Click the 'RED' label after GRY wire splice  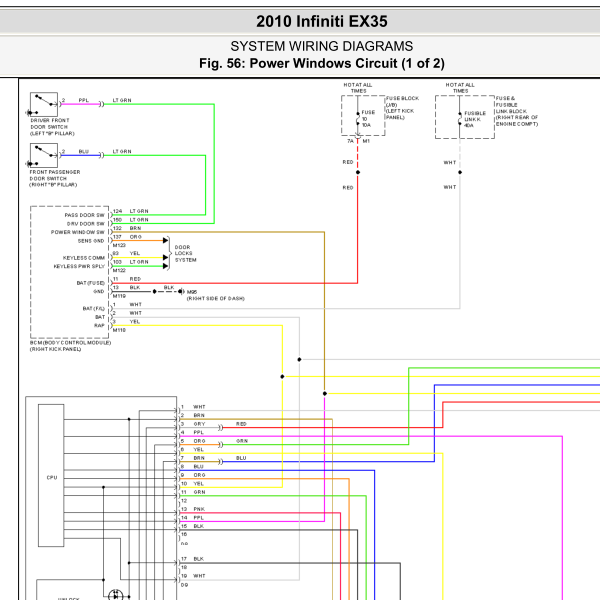coord(241,424)
